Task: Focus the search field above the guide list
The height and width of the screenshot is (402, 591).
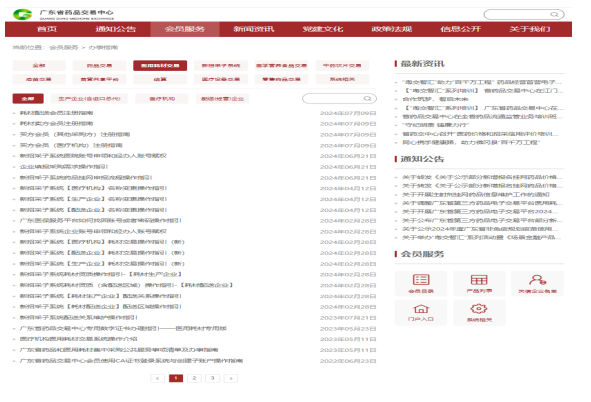Action: 339,99
